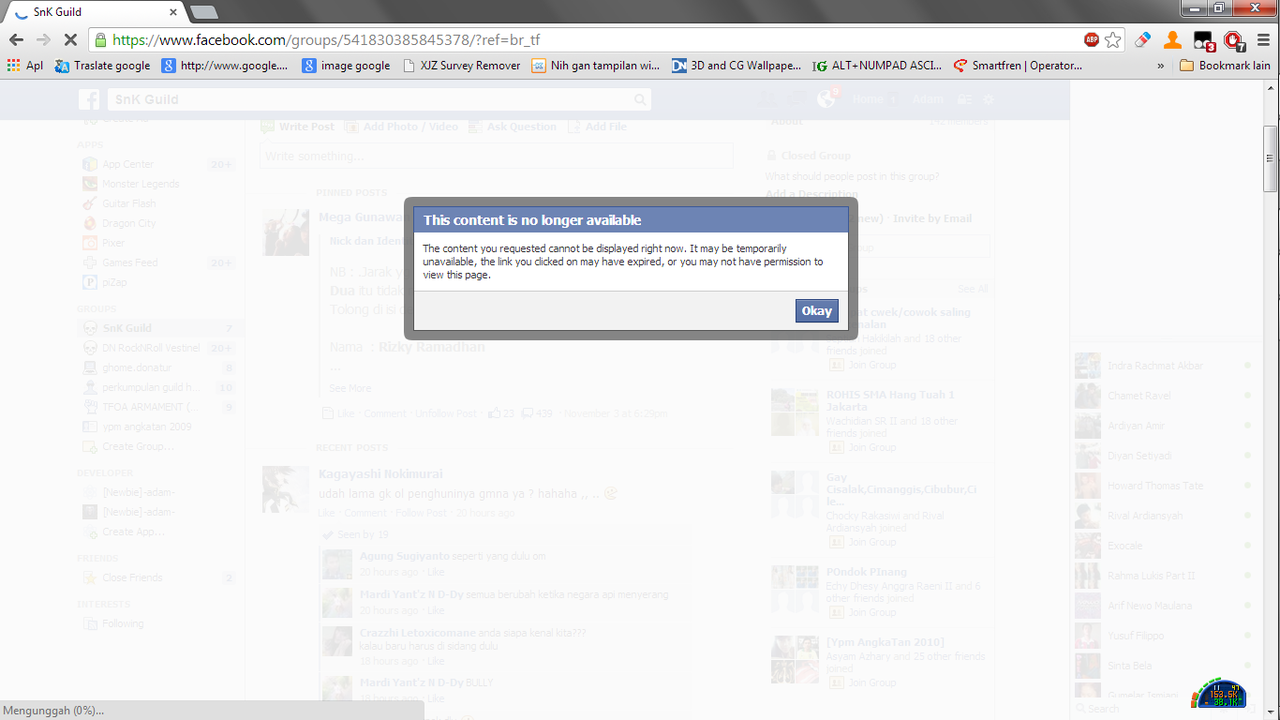Open the red hand blocker extension icon
The width and height of the screenshot is (1280, 720).
pos(1234,40)
